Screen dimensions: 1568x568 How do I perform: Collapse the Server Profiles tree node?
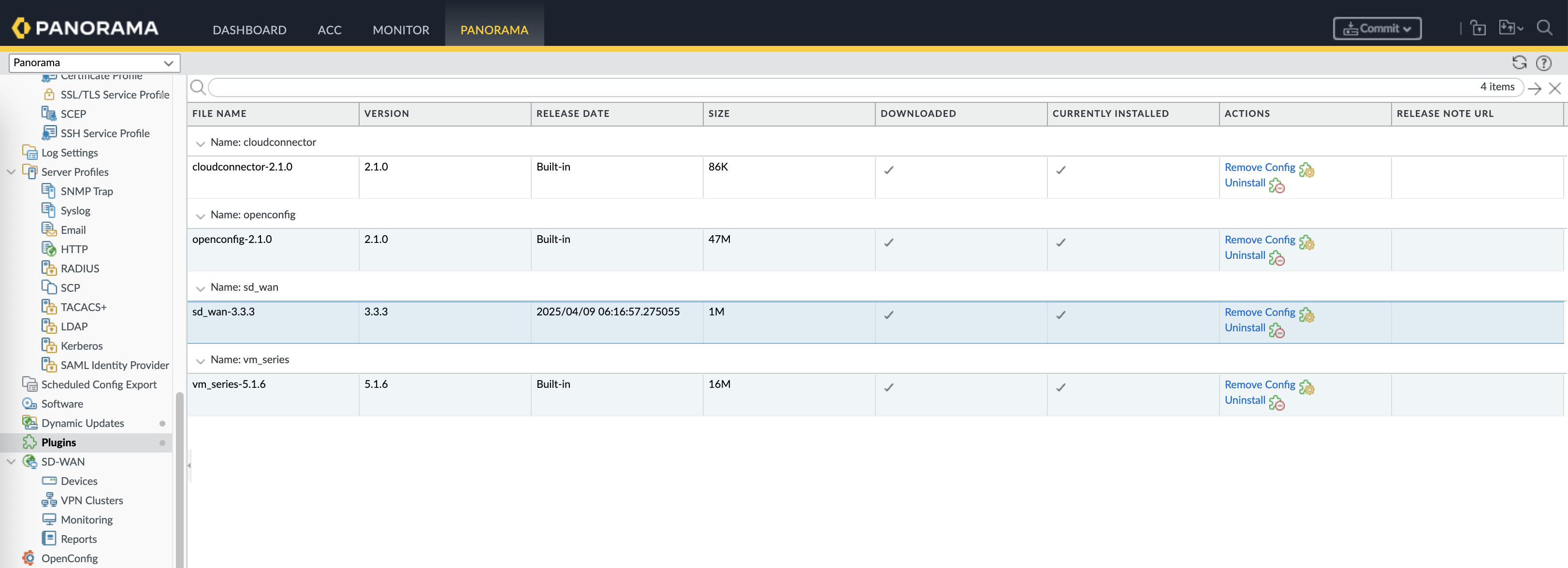(x=11, y=172)
